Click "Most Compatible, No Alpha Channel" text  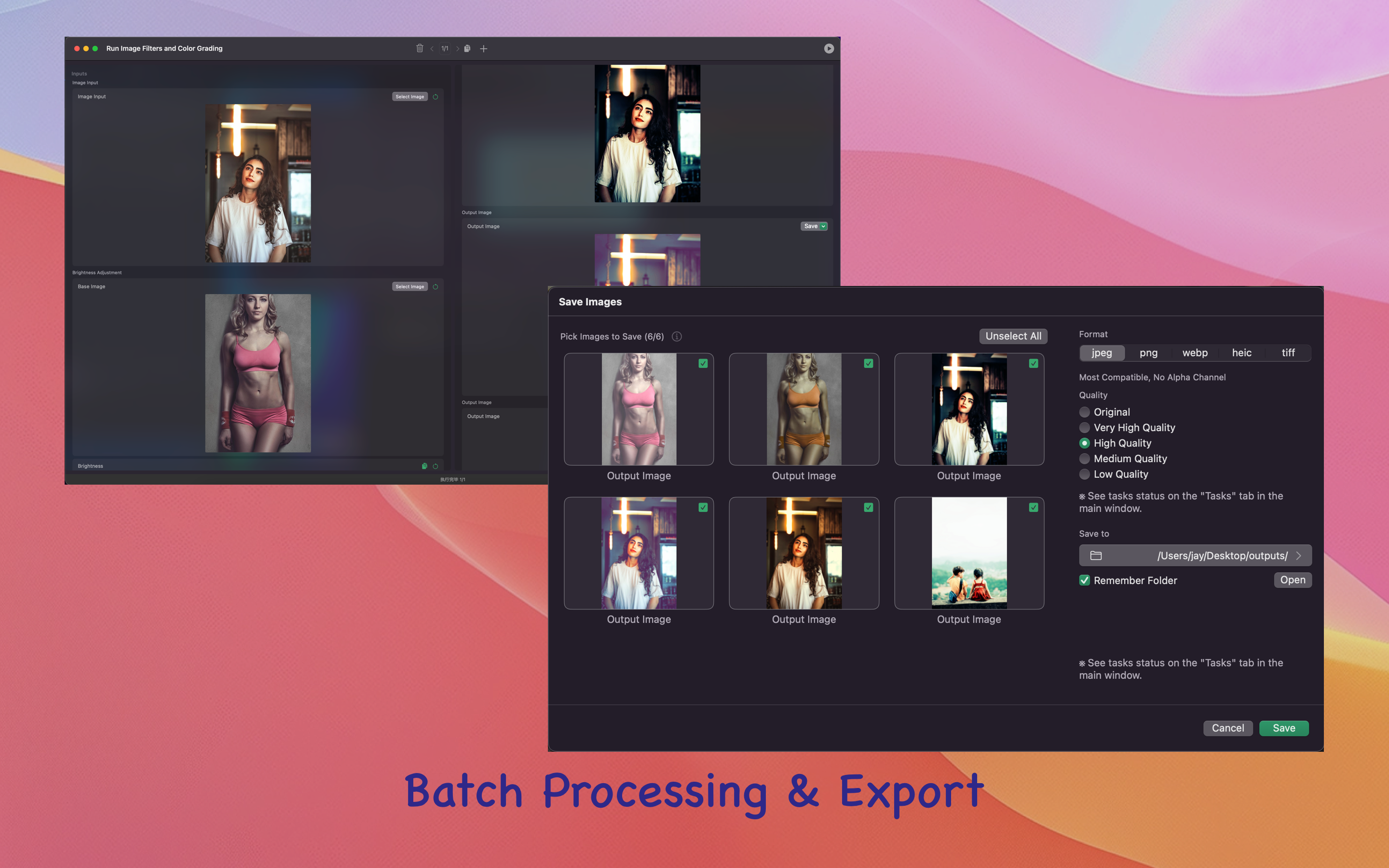[x=1152, y=377]
